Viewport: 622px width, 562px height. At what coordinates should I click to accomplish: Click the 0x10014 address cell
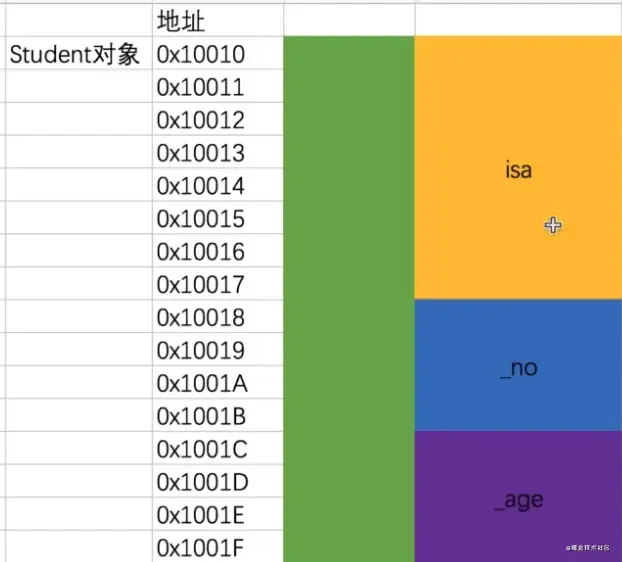coord(217,186)
